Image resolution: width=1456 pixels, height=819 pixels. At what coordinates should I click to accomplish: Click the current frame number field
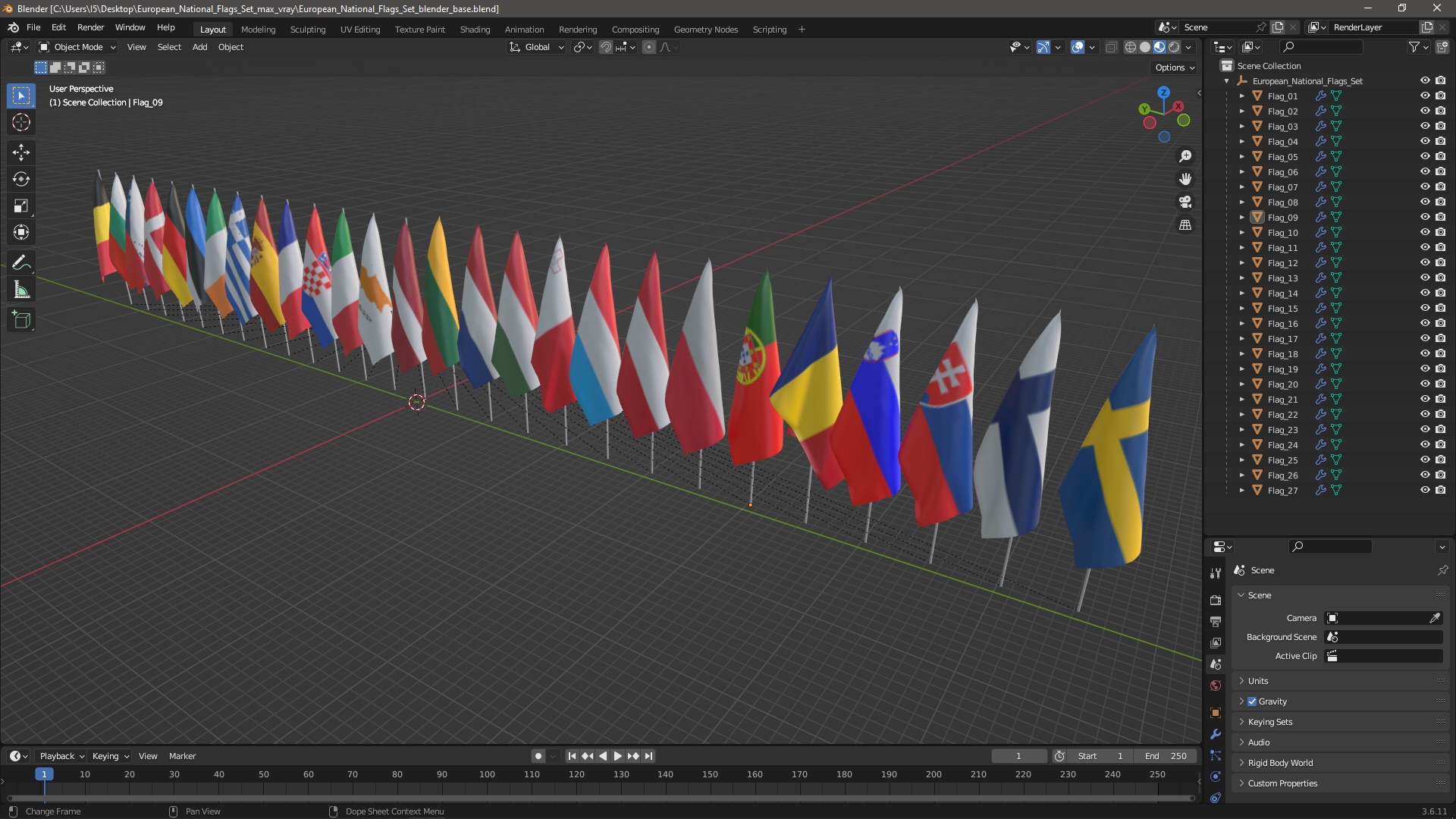tap(1018, 756)
